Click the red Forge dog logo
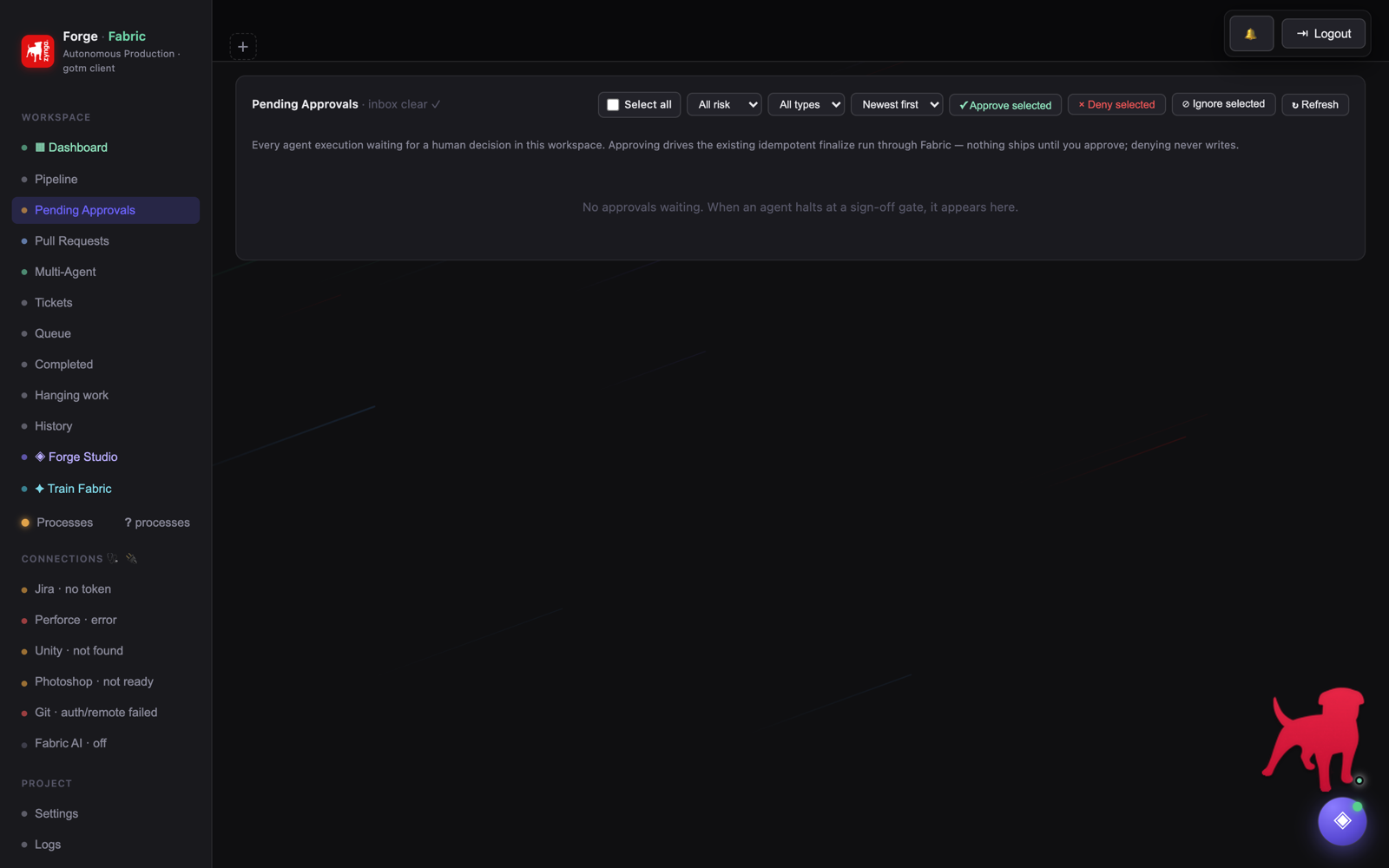 point(37,51)
